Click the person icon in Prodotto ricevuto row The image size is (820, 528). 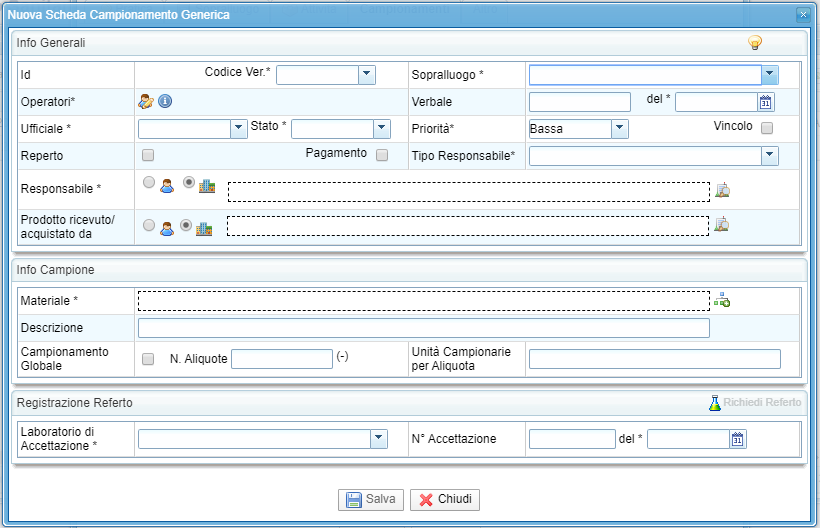(167, 229)
